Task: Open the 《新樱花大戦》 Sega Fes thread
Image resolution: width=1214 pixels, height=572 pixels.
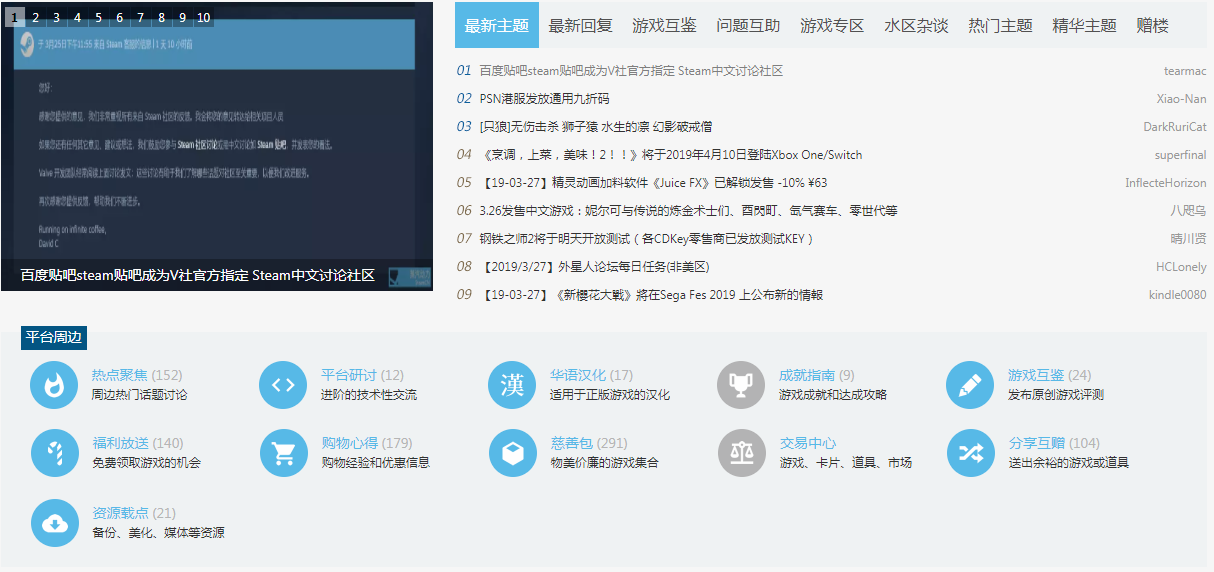Action: point(651,295)
